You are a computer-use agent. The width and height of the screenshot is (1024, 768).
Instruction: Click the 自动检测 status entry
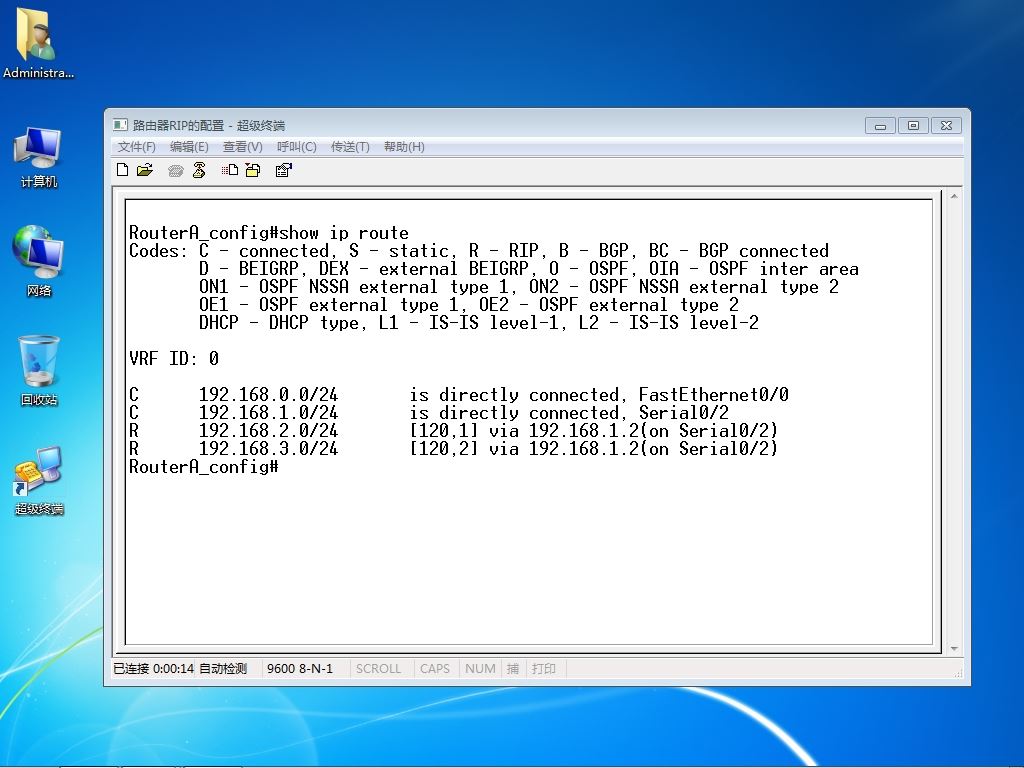click(x=223, y=669)
